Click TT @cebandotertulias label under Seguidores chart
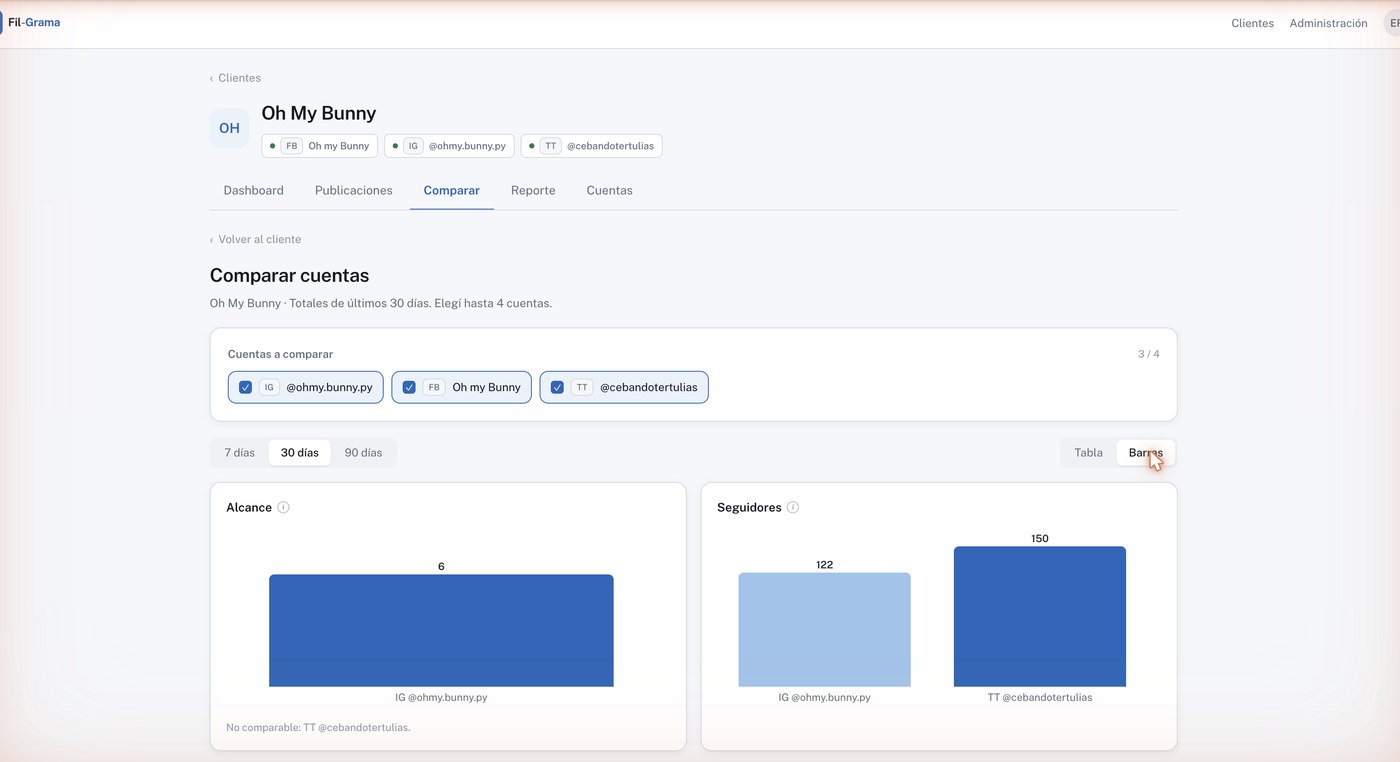Screen dimensions: 1400x762 click(x=1040, y=697)
